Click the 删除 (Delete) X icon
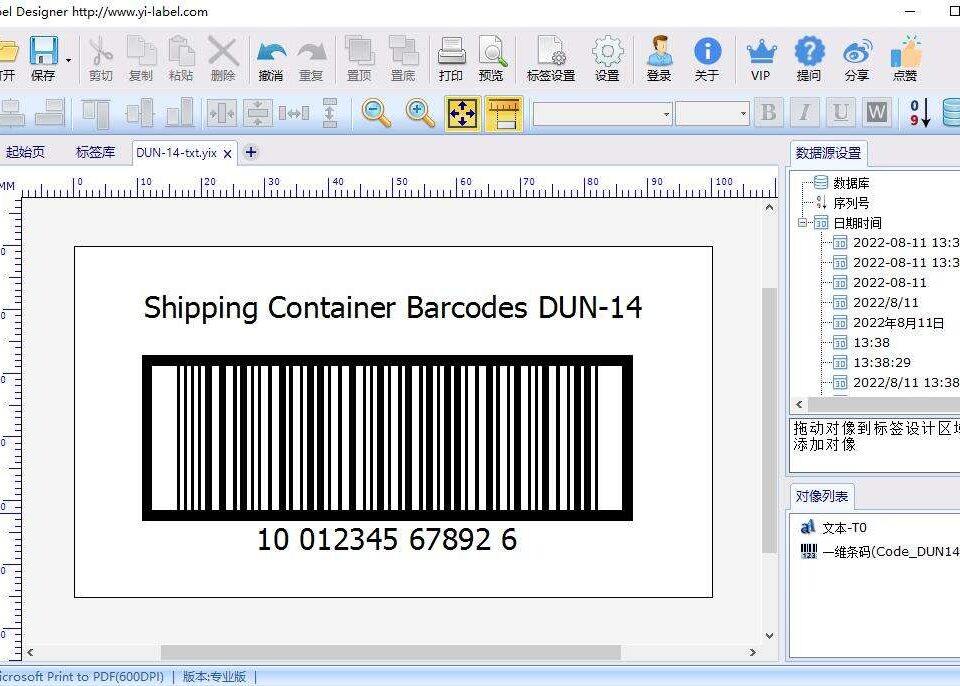The image size is (960, 686). click(x=223, y=51)
